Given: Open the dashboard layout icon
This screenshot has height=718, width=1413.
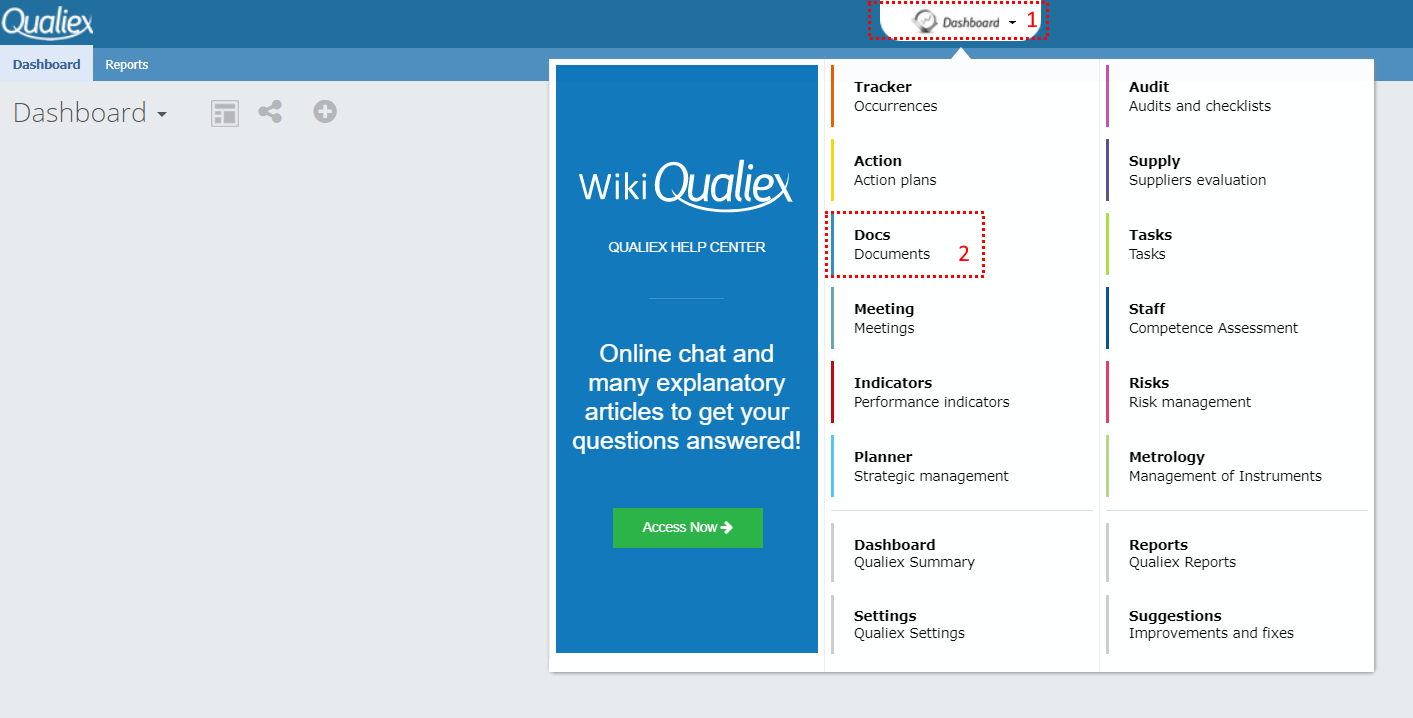Looking at the screenshot, I should coord(225,113).
